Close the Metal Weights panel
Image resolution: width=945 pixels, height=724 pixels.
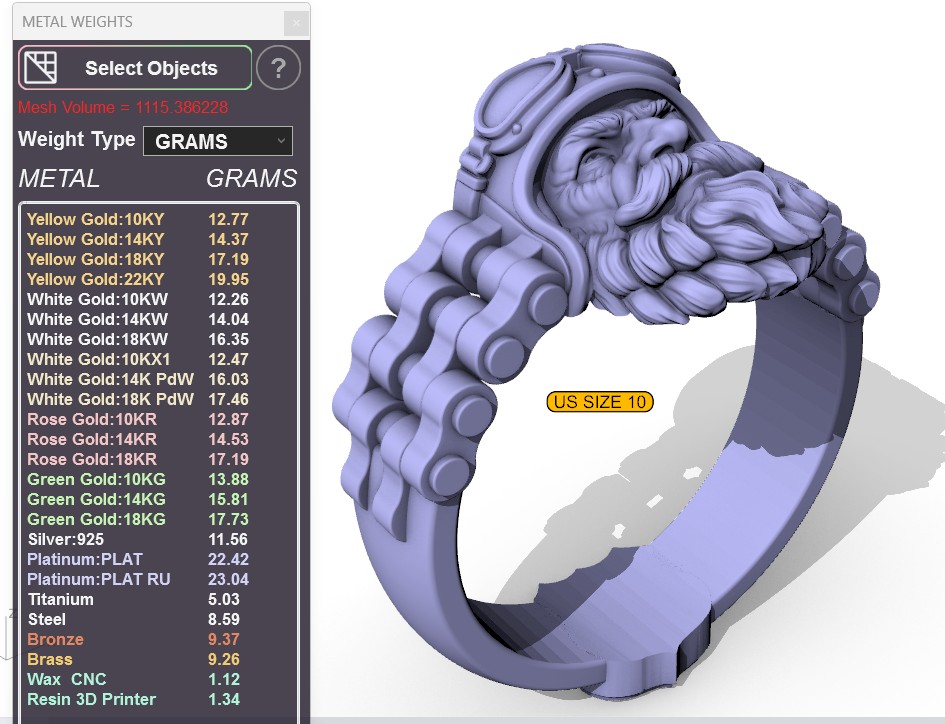click(x=296, y=24)
